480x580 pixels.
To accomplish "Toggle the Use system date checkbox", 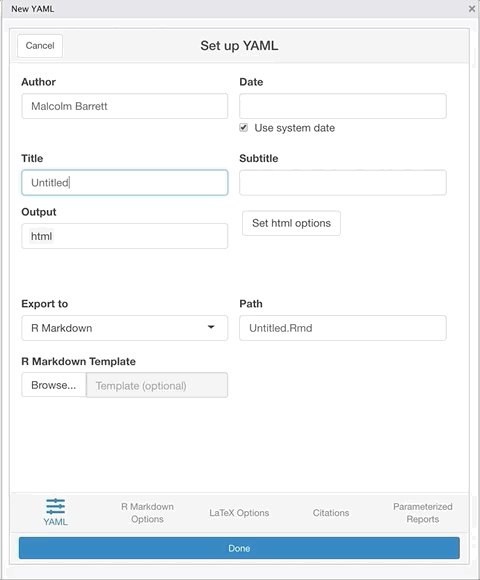I will pyautogui.click(x=243, y=128).
